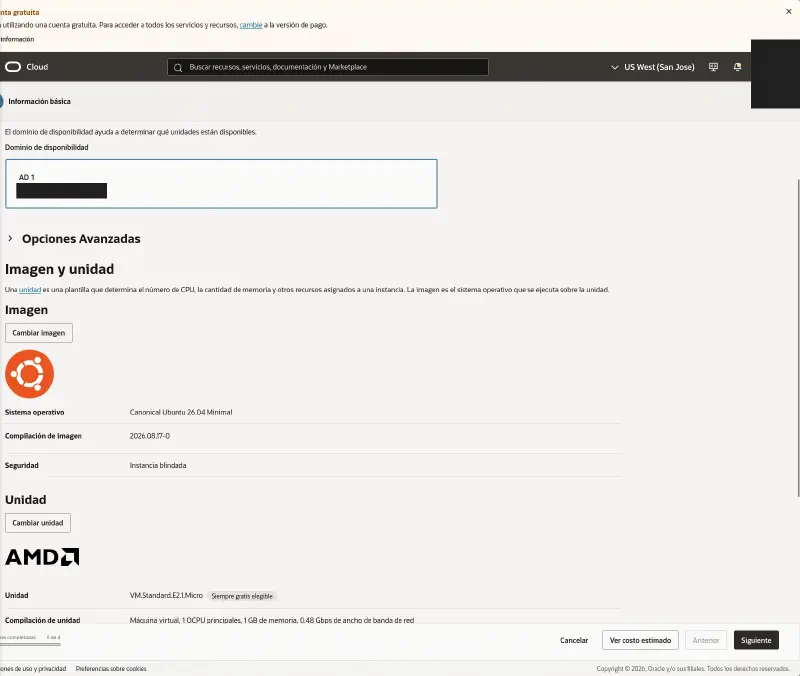Click 'VM.Standard.E2.1.Micro' unit value

pyautogui.click(x=166, y=595)
